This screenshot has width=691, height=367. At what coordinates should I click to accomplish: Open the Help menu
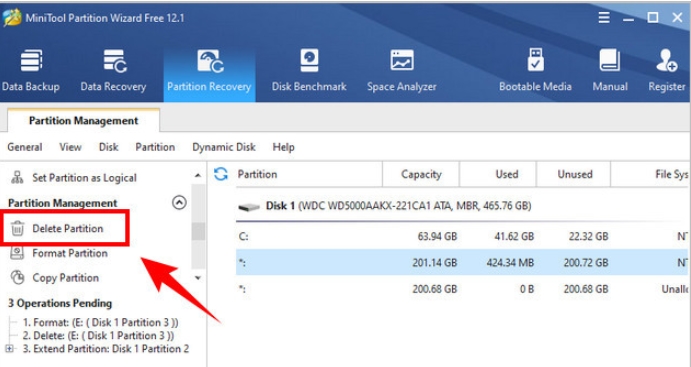tap(283, 147)
